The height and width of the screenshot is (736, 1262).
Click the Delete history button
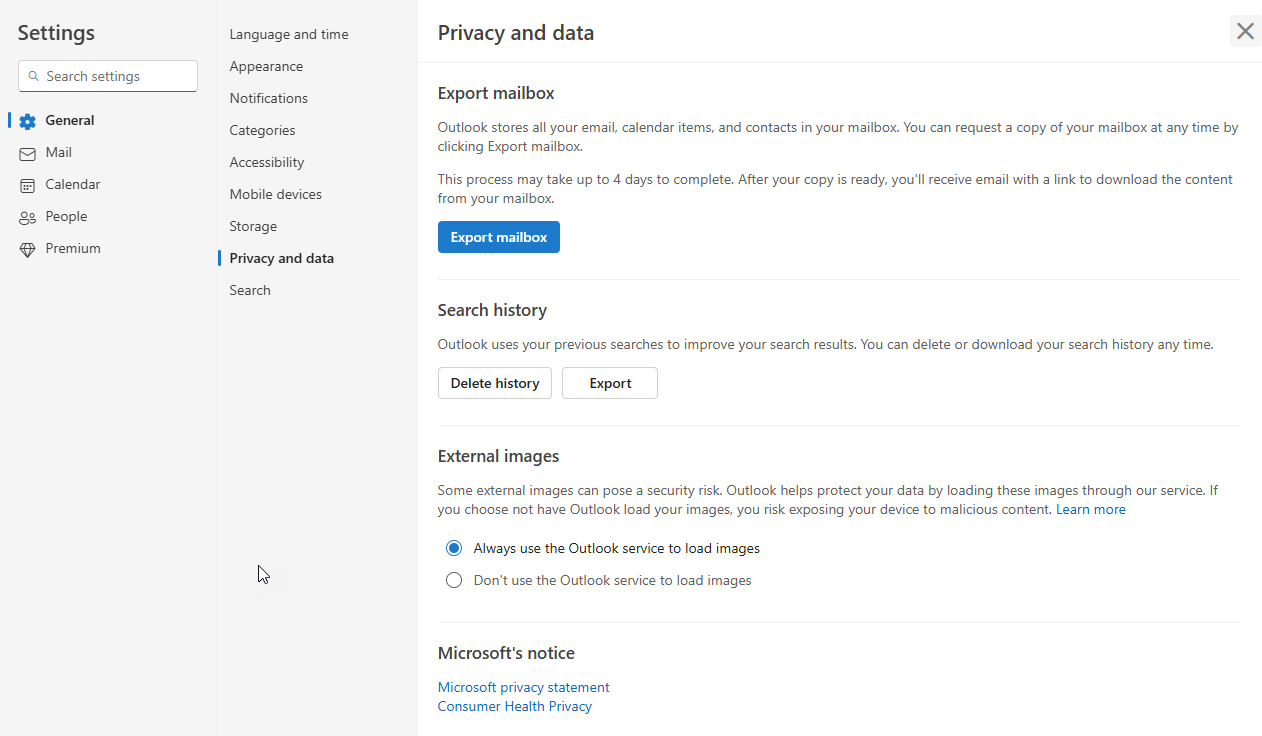pos(495,383)
